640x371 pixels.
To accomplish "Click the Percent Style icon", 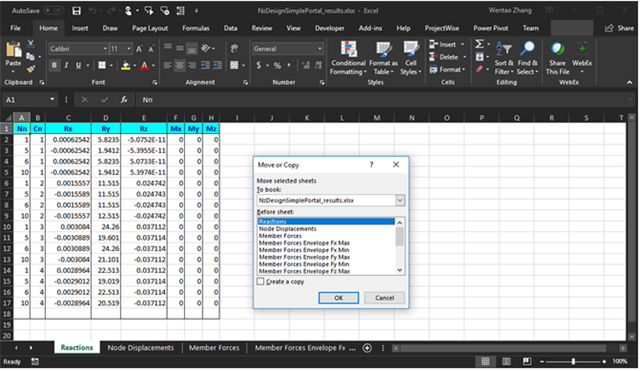I will 277,65.
